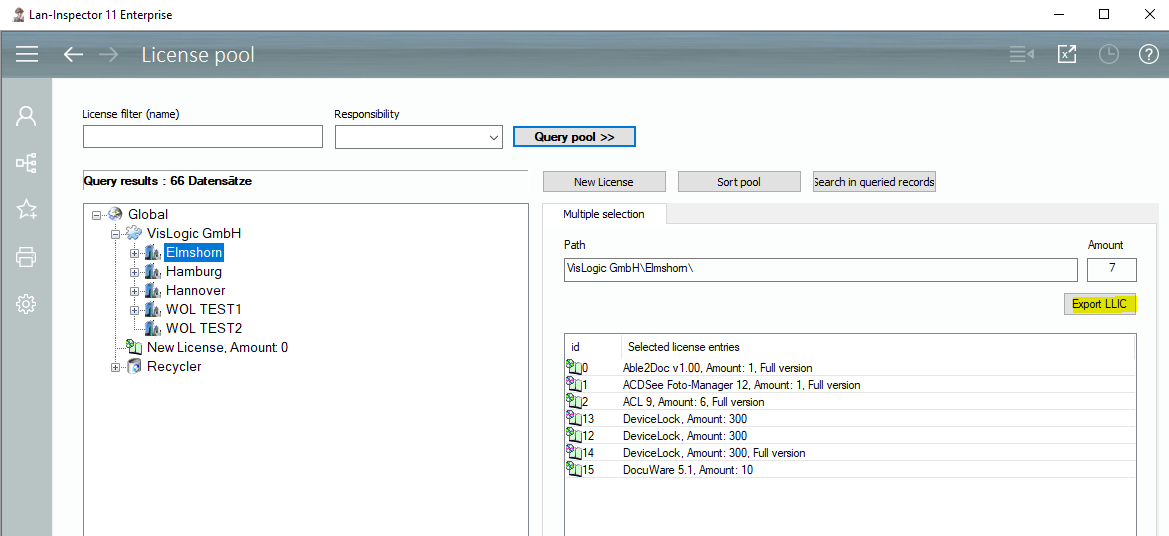Select the DocuWare 5.1 license entry

[687, 470]
